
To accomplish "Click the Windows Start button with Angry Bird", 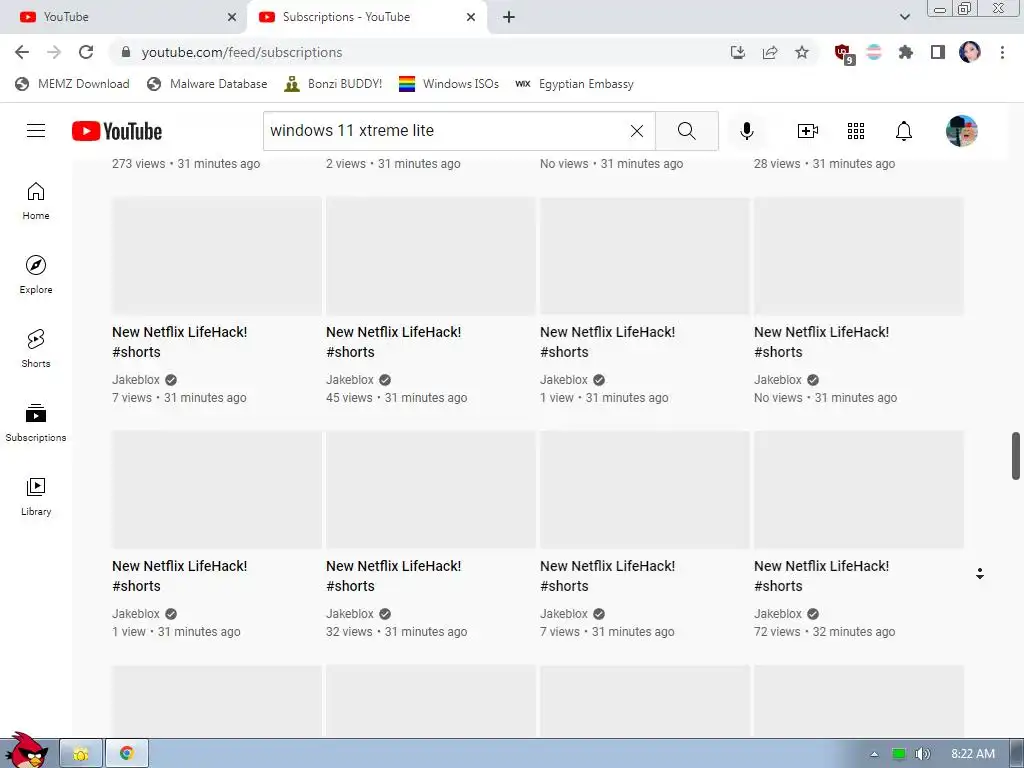I will click(26, 751).
